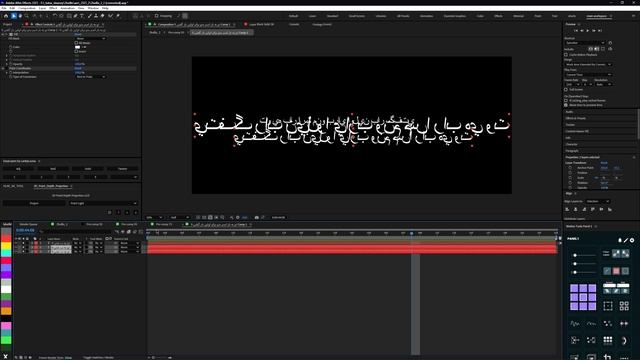
Task: Open the Range dropdown in Preview panel
Action: (x=588, y=64)
